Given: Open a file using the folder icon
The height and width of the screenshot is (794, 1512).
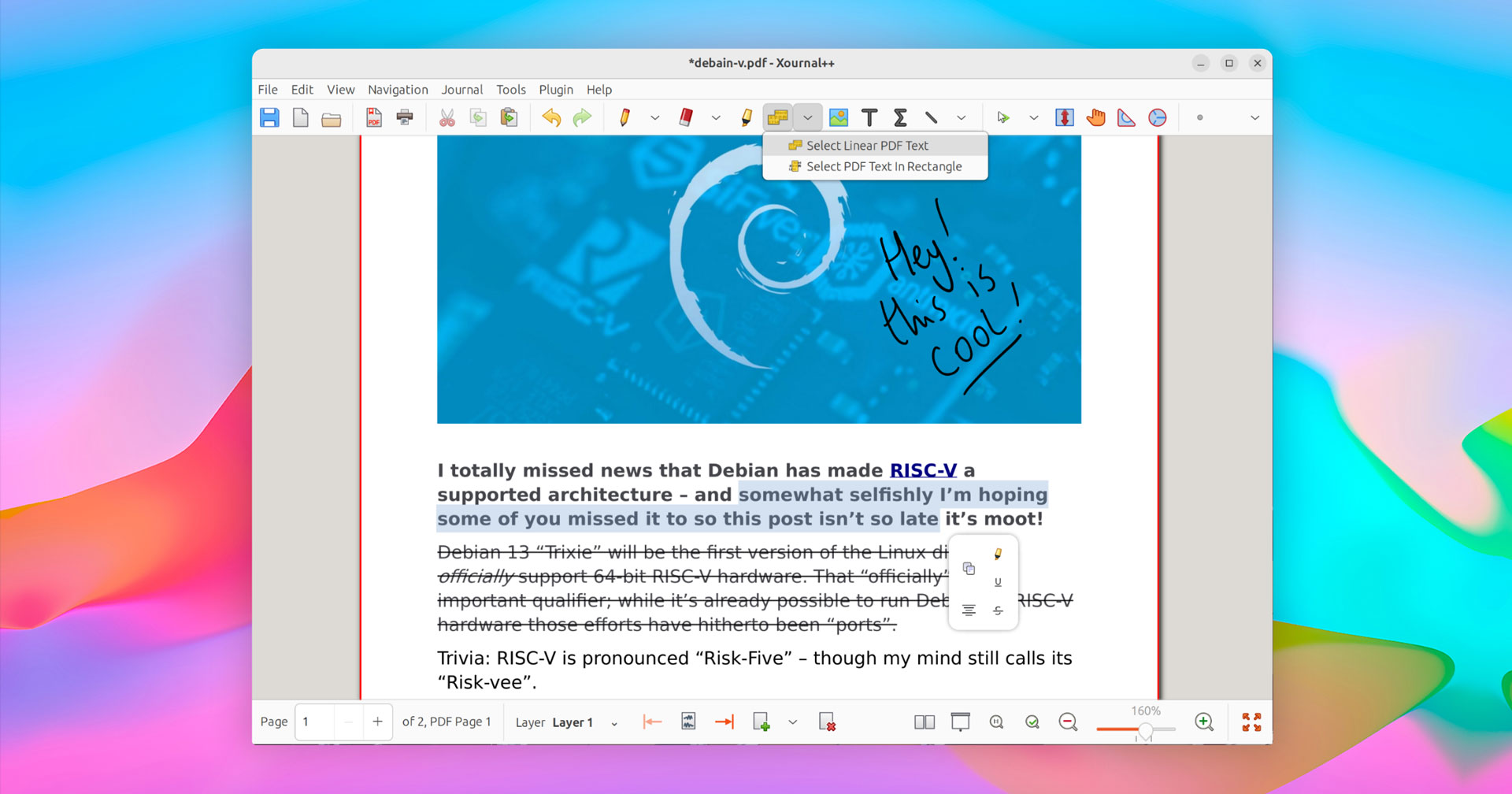Looking at the screenshot, I should click(x=332, y=118).
